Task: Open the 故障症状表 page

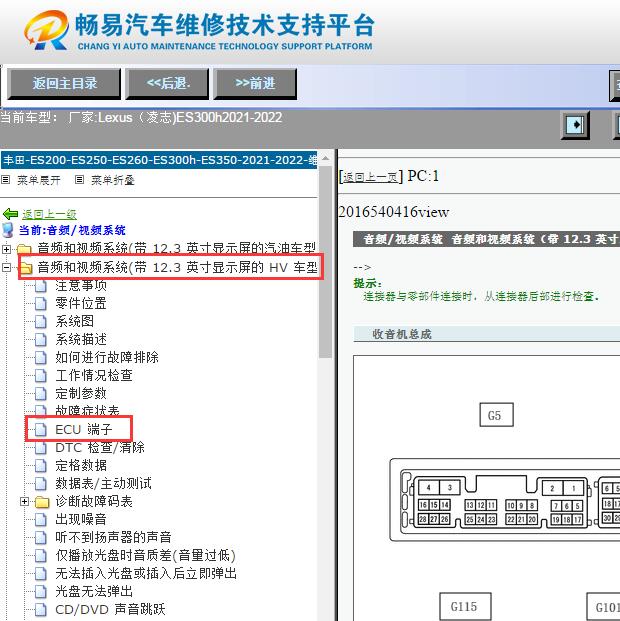Action: point(87,411)
